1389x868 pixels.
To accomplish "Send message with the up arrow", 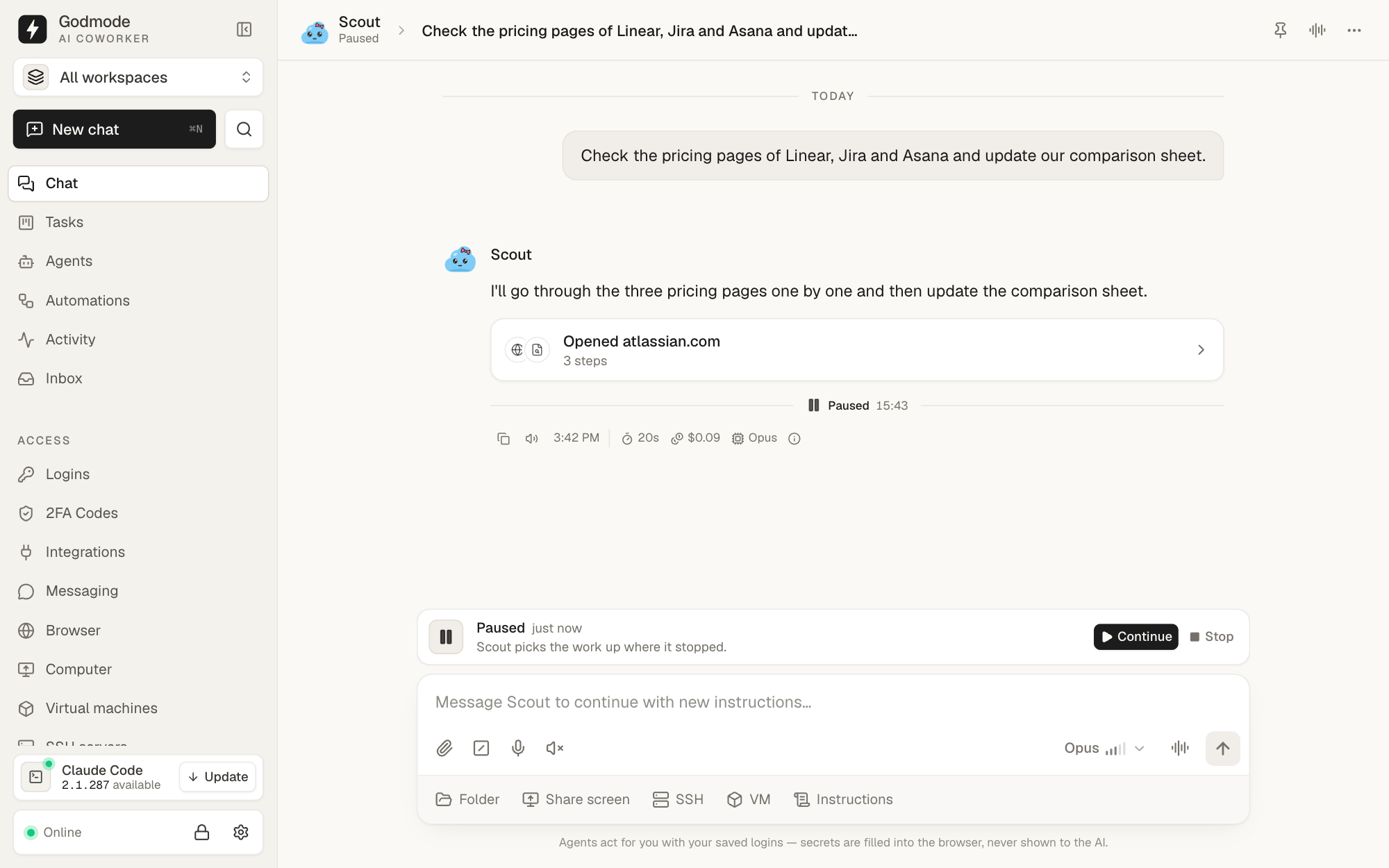I will tap(1222, 748).
